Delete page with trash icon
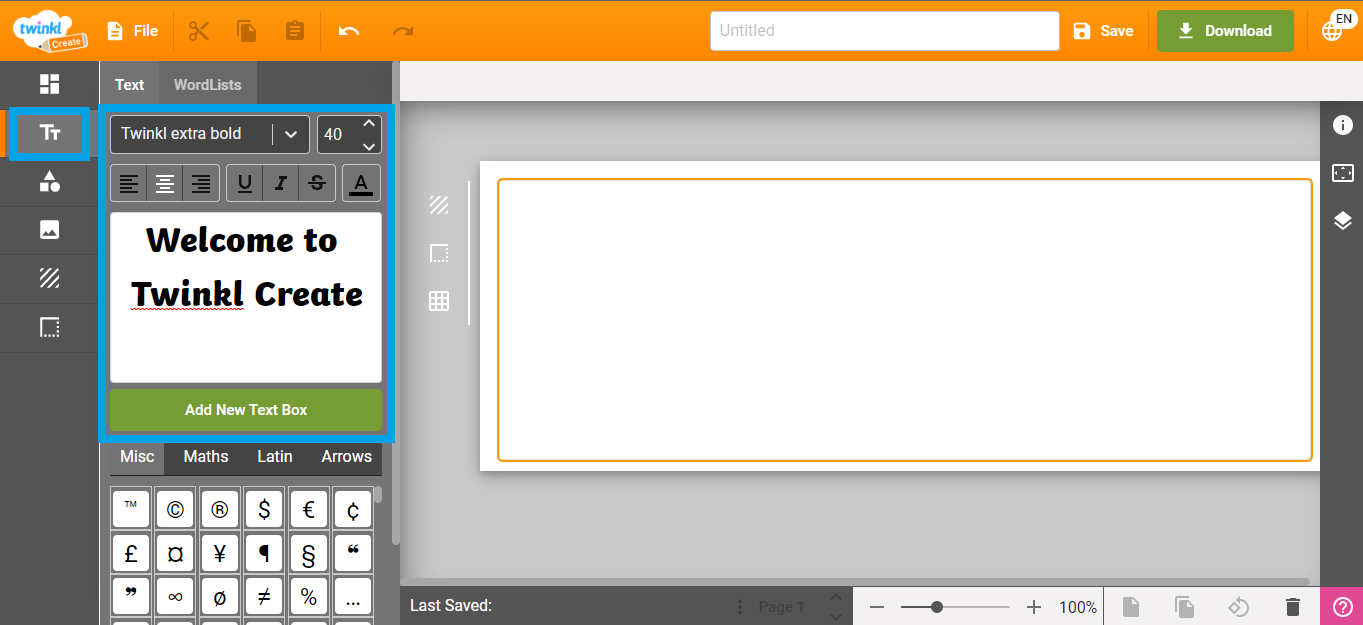The image size is (1363, 625). click(1293, 607)
